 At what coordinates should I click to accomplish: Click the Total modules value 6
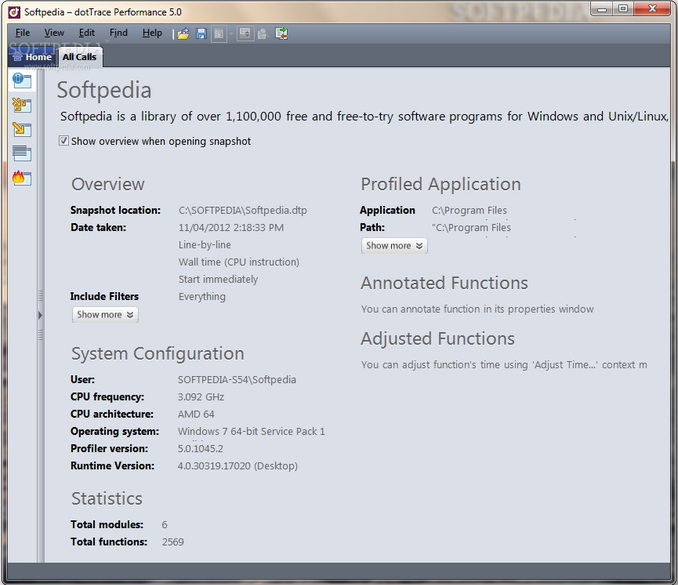[x=164, y=525]
